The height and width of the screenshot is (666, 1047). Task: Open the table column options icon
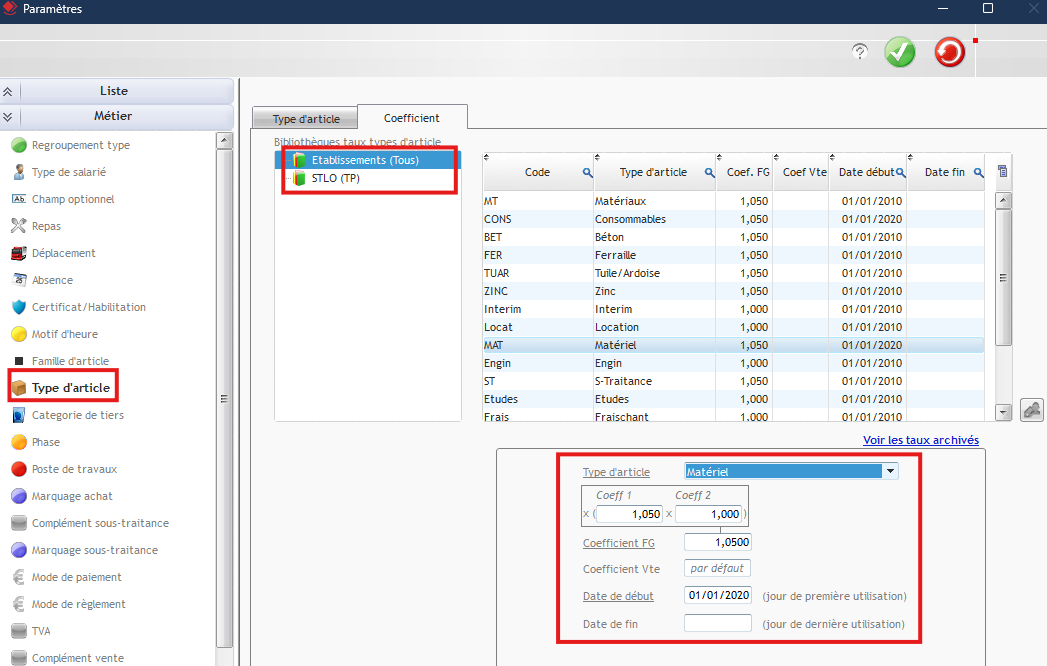[1003, 172]
